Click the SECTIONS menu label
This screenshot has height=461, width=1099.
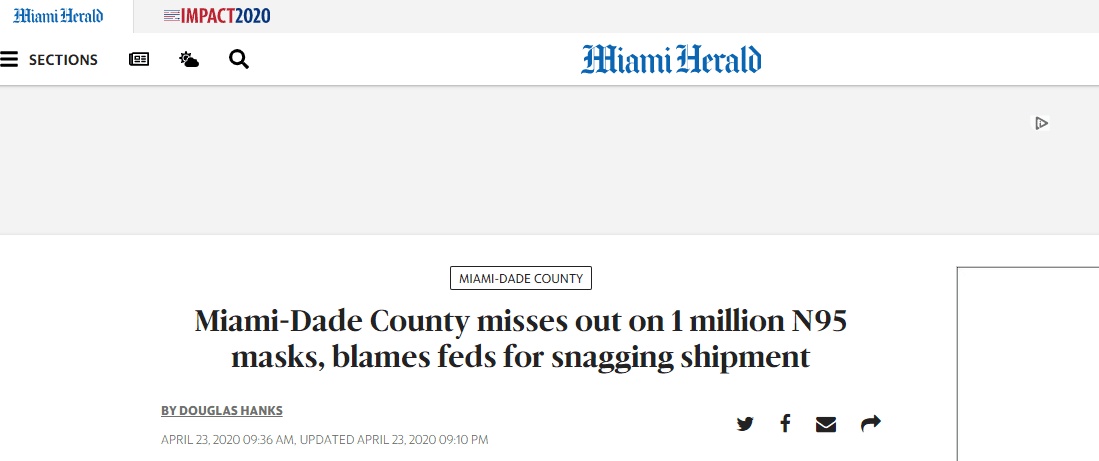pos(63,60)
